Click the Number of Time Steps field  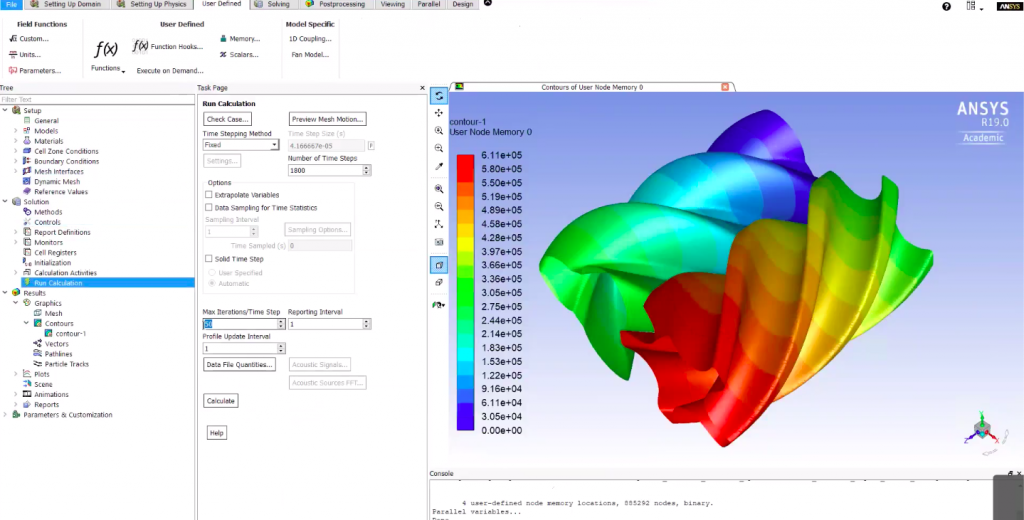click(325, 170)
